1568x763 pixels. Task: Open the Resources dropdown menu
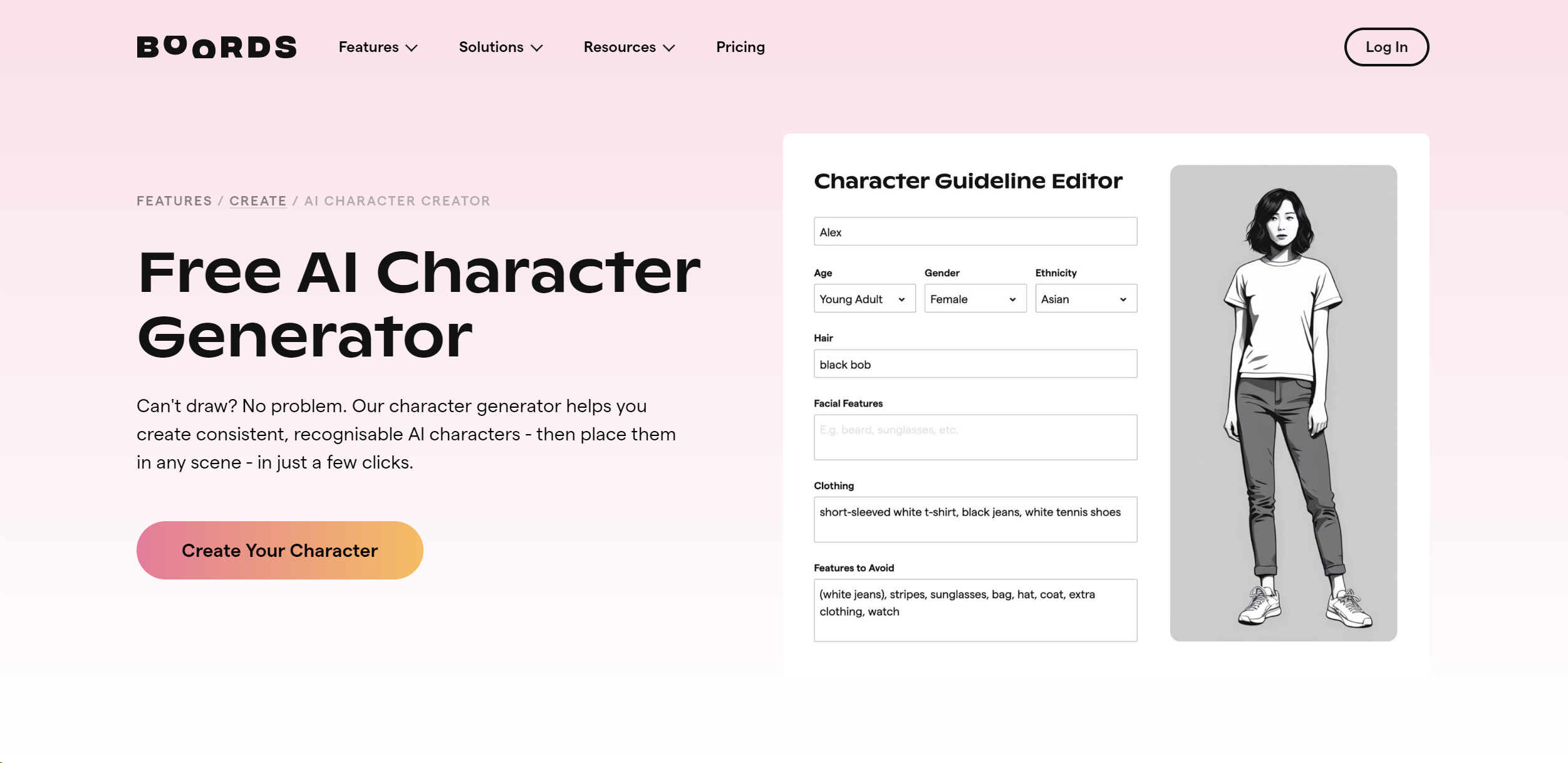point(630,47)
